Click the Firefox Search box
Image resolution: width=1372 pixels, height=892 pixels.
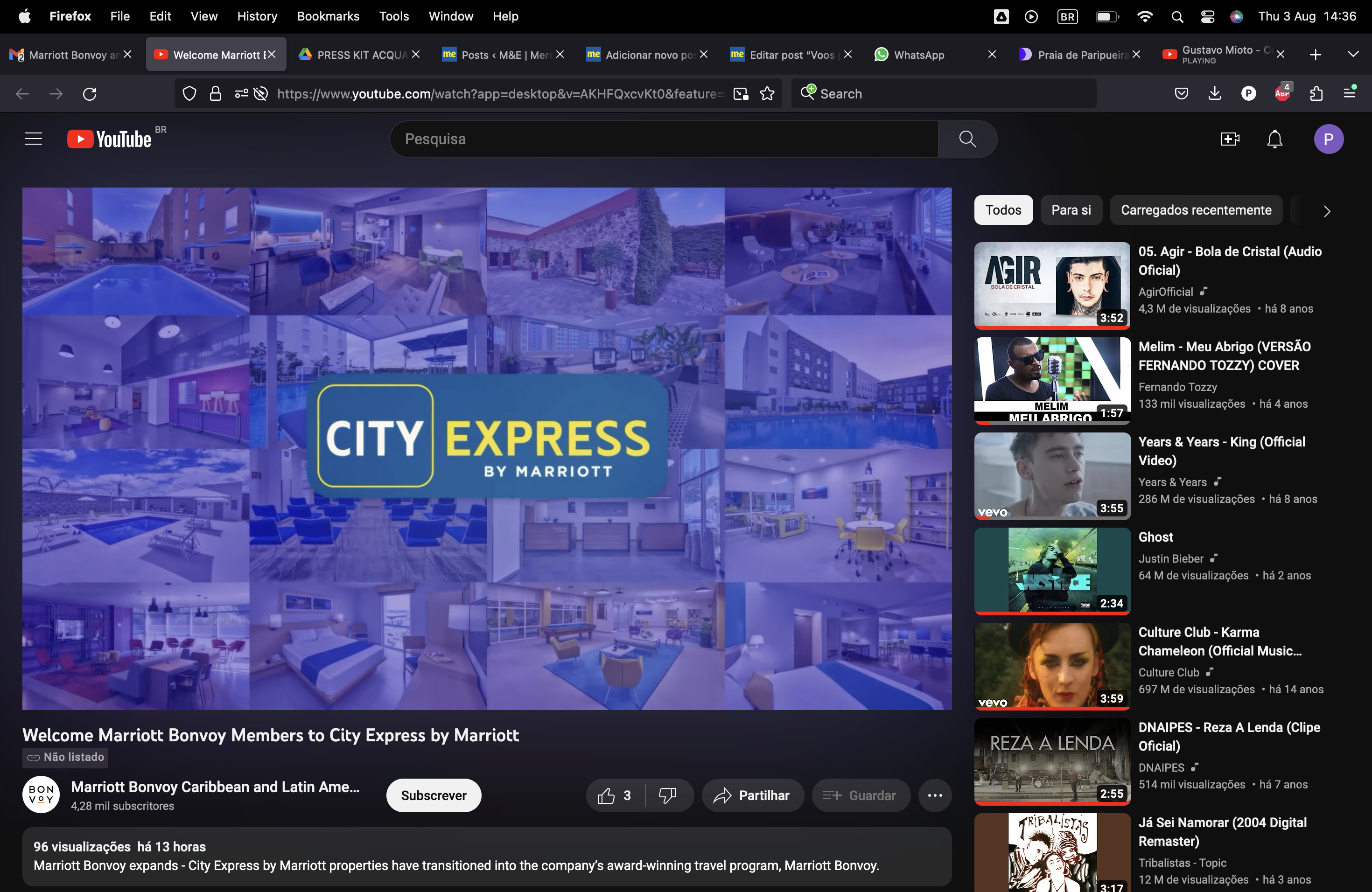(x=944, y=93)
